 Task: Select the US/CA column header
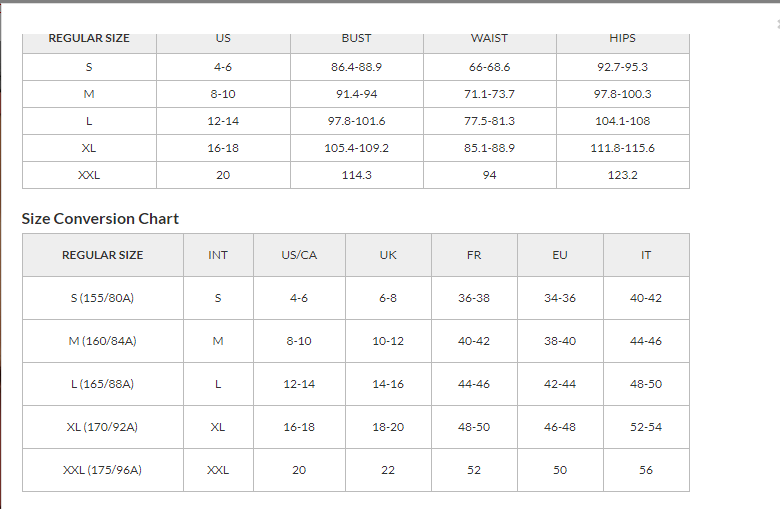[x=299, y=255]
